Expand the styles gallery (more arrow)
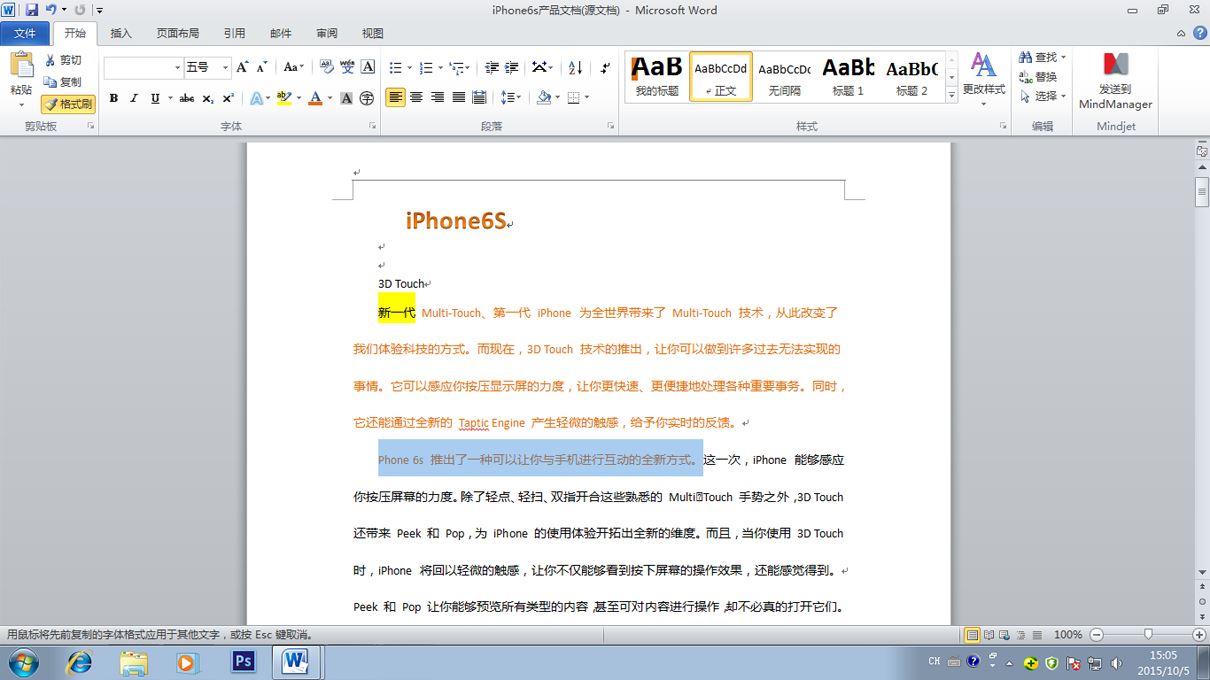This screenshot has height=680, width=1210. coord(951,94)
